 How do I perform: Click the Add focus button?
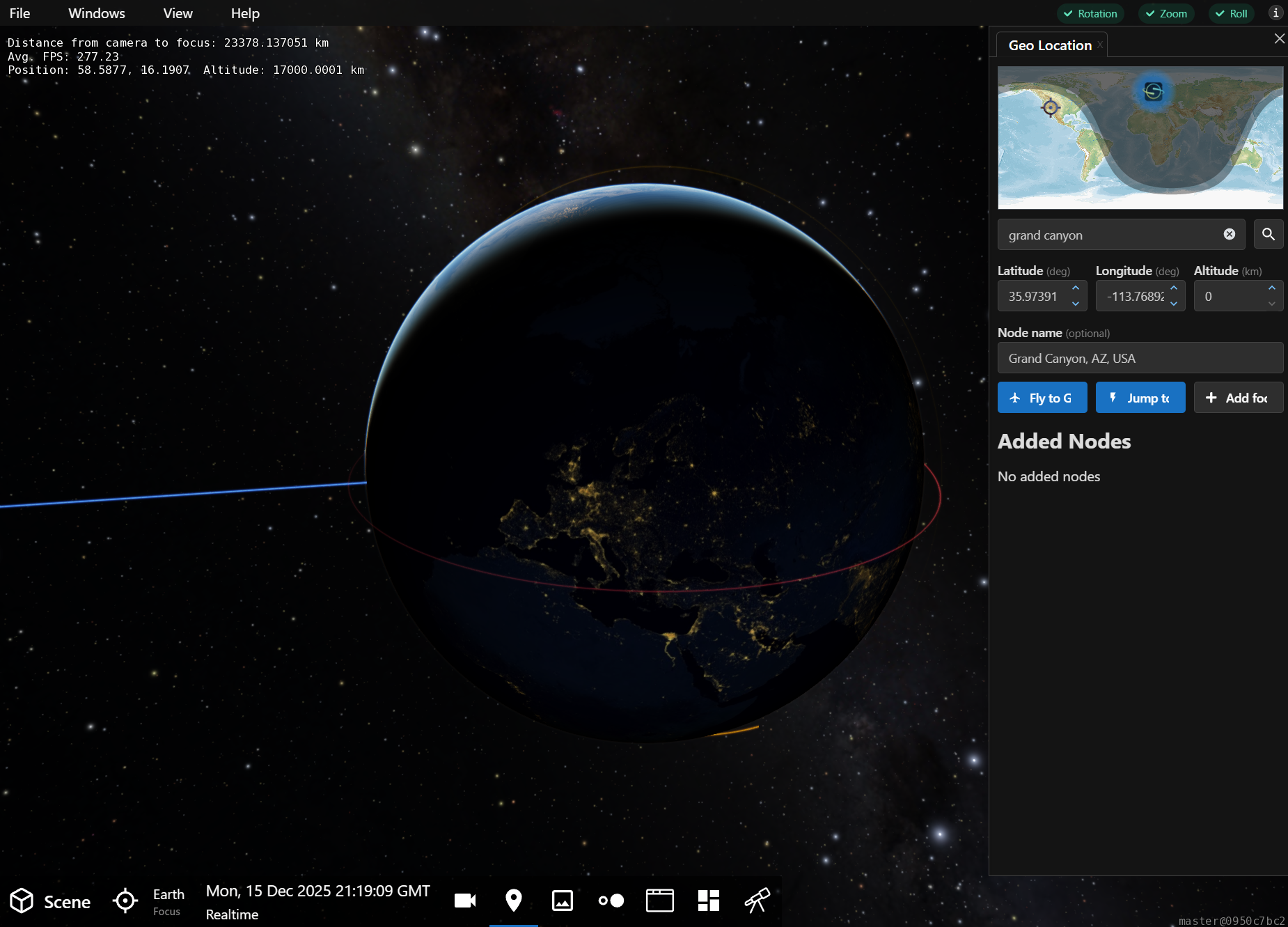pos(1239,398)
